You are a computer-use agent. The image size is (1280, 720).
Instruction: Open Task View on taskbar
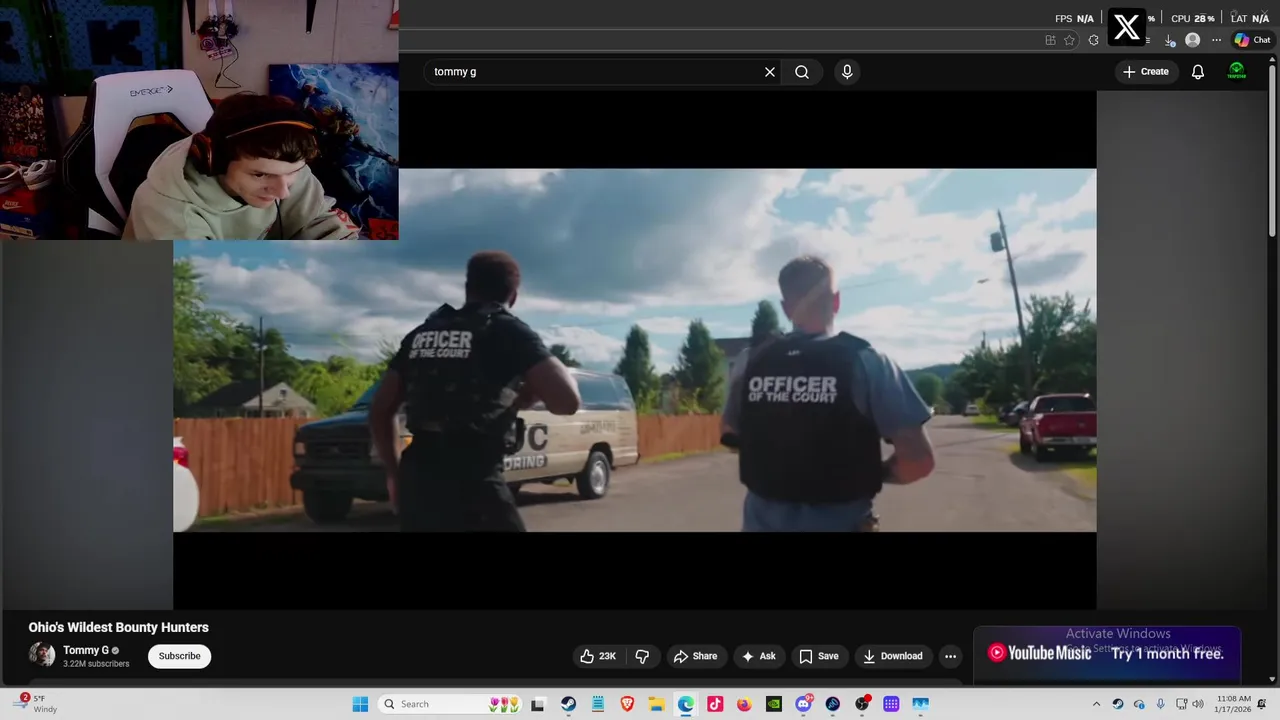point(538,704)
